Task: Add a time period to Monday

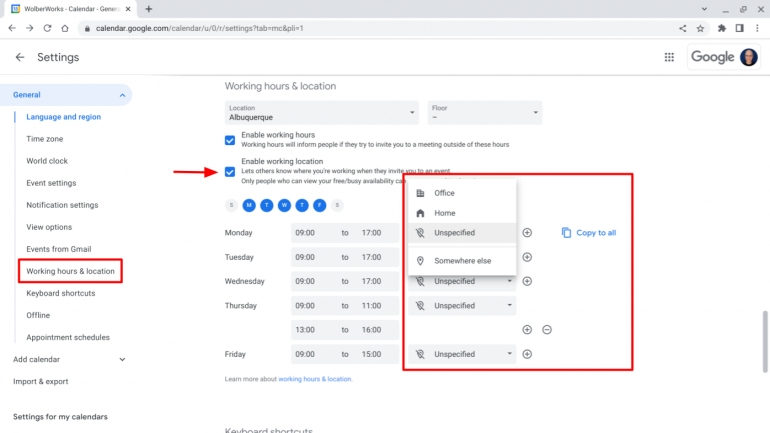Action: [527, 233]
